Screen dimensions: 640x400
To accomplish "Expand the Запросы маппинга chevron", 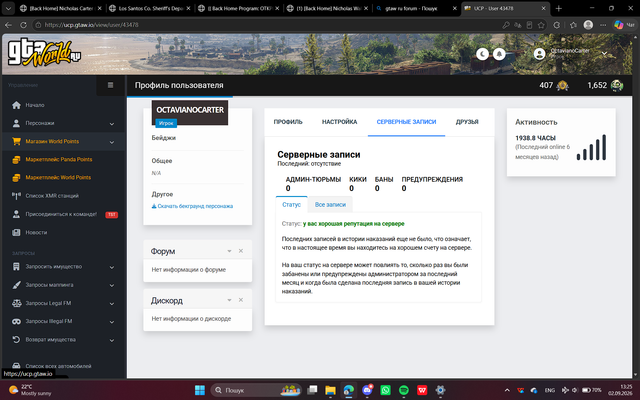I will tap(112, 285).
